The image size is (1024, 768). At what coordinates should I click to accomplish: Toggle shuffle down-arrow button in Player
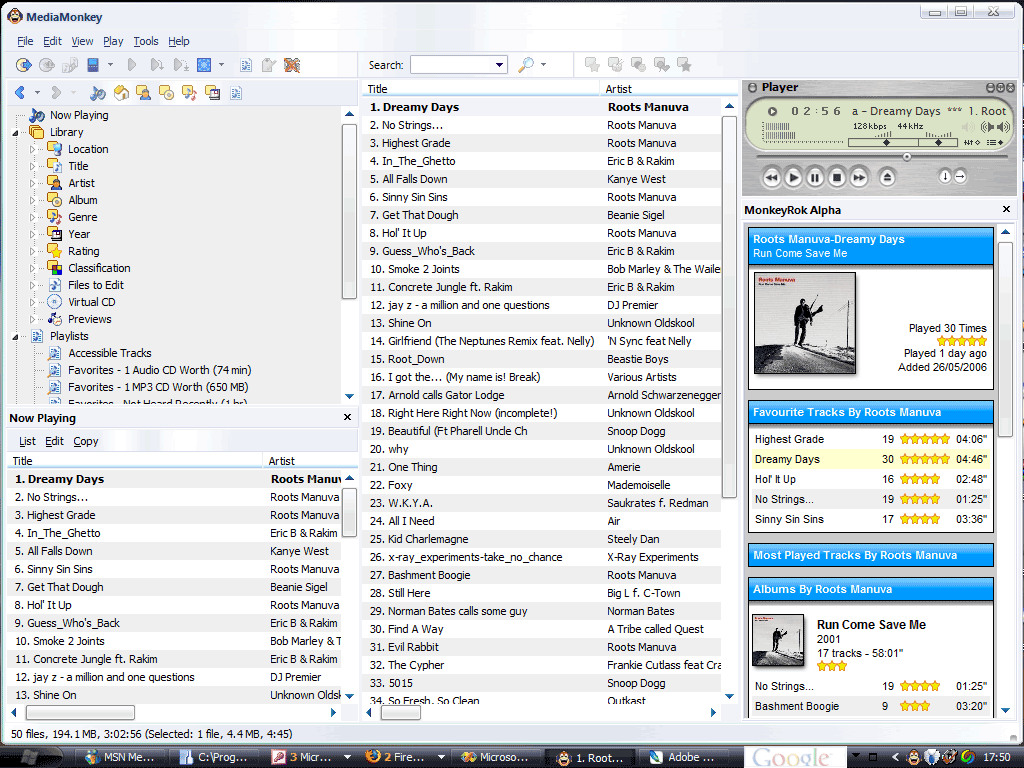944,176
